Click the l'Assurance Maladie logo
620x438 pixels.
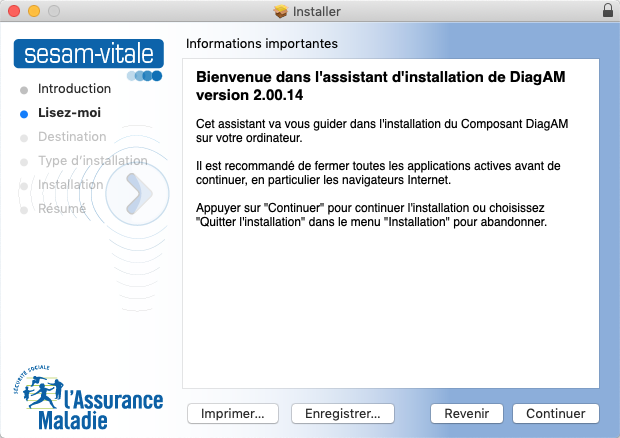pyautogui.click(x=89, y=397)
